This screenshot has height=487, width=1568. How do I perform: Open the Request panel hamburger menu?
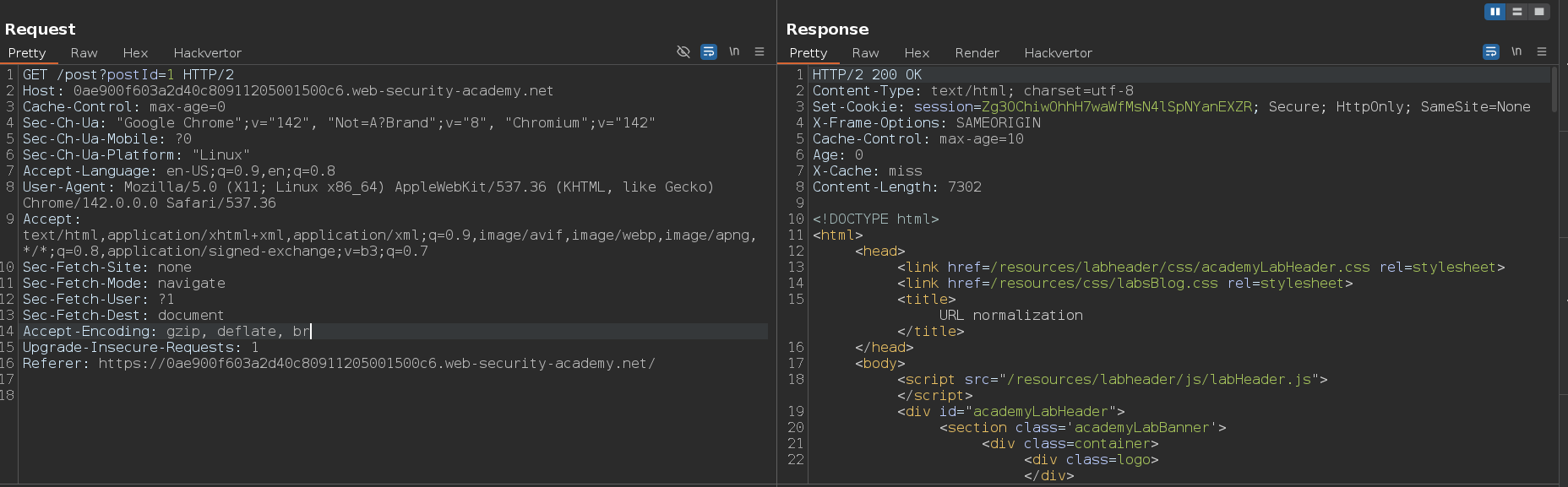759,52
